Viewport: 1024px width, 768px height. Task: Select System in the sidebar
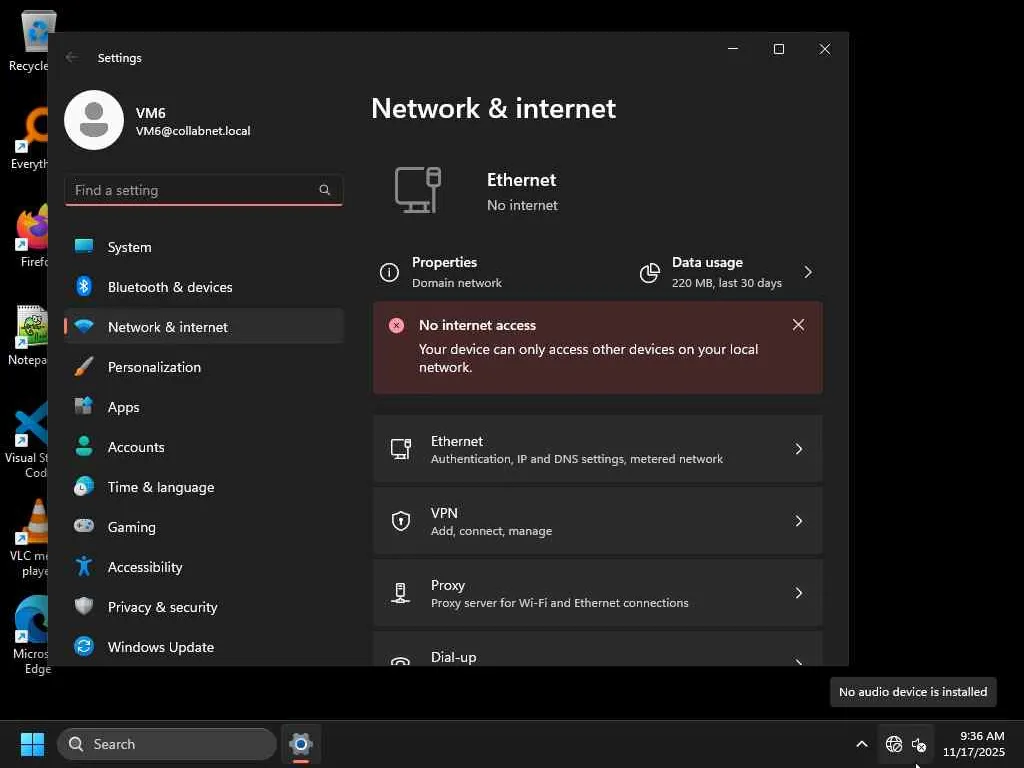[130, 247]
